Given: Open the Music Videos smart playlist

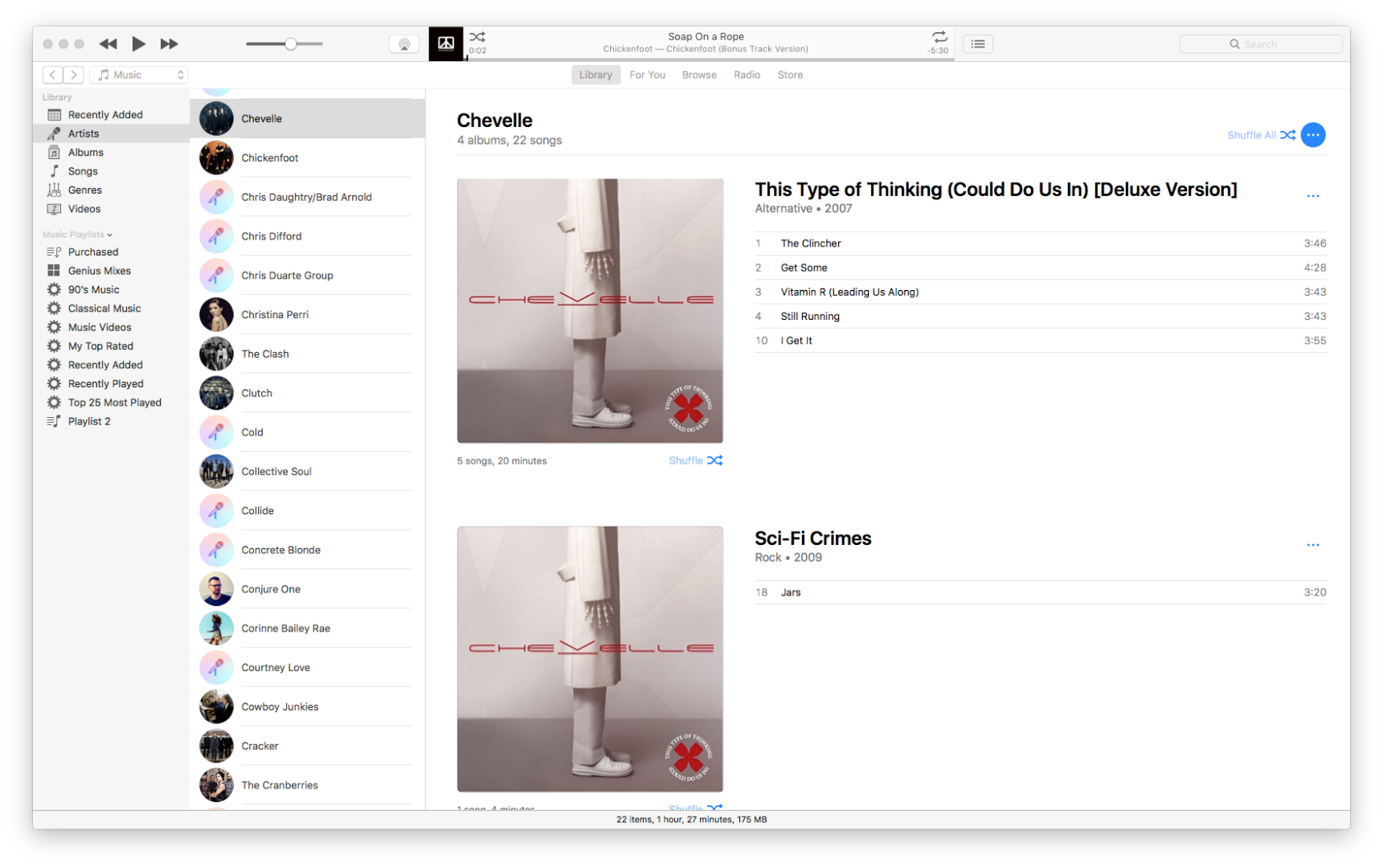Looking at the screenshot, I should (111, 328).
